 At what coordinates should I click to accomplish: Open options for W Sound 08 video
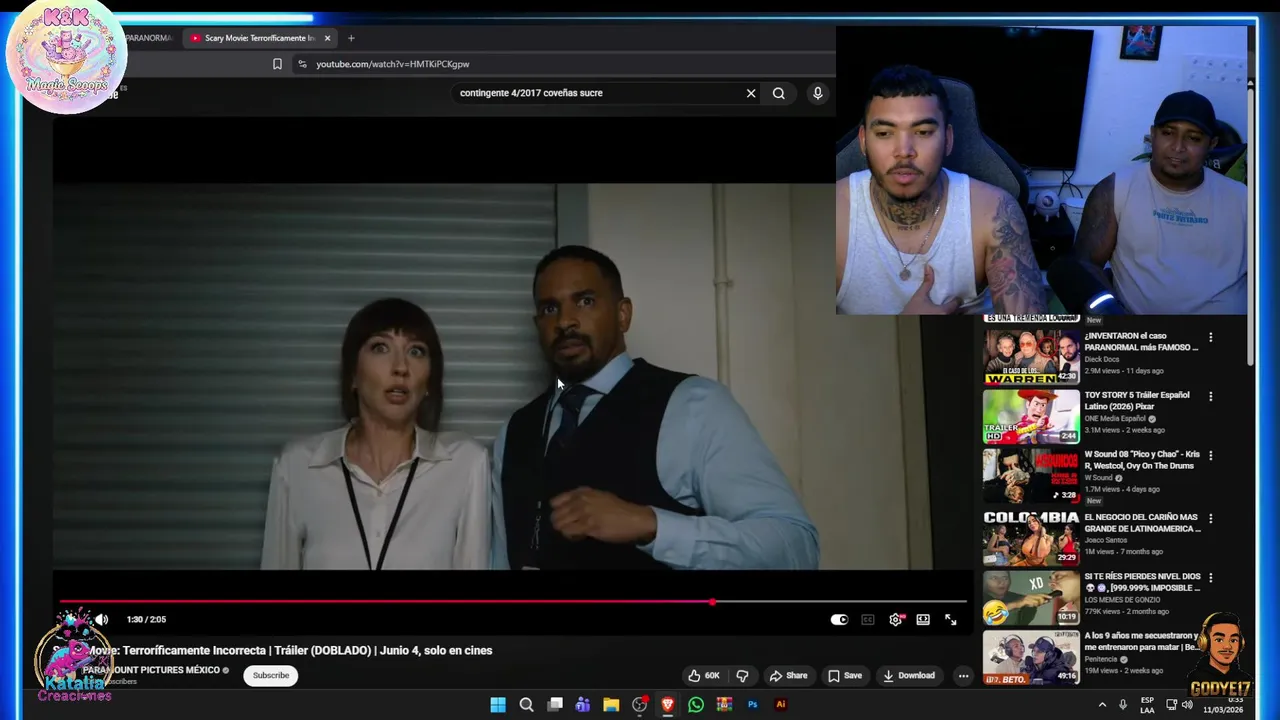[1210, 455]
